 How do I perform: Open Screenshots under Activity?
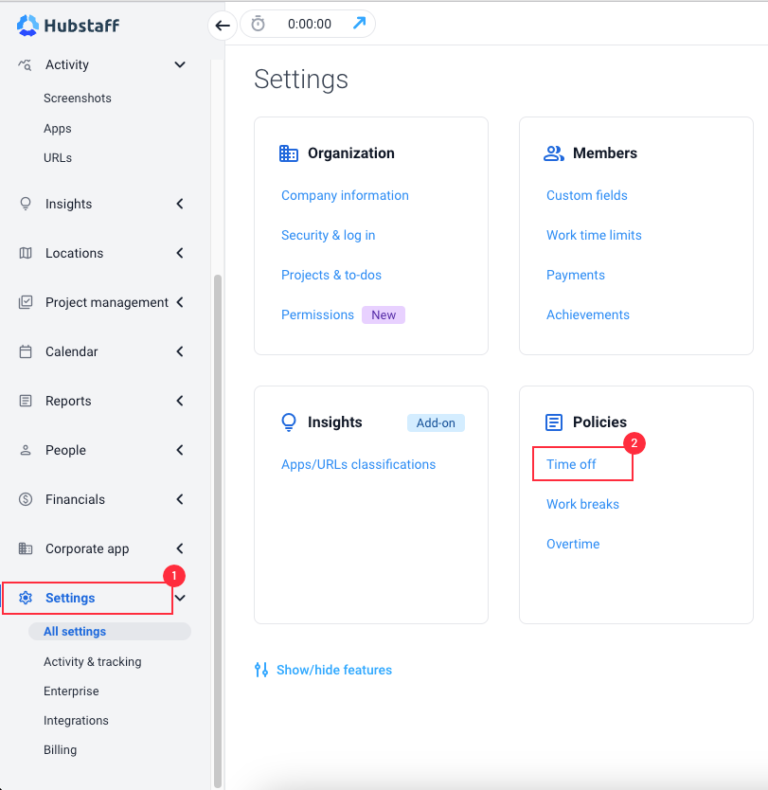click(x=77, y=98)
